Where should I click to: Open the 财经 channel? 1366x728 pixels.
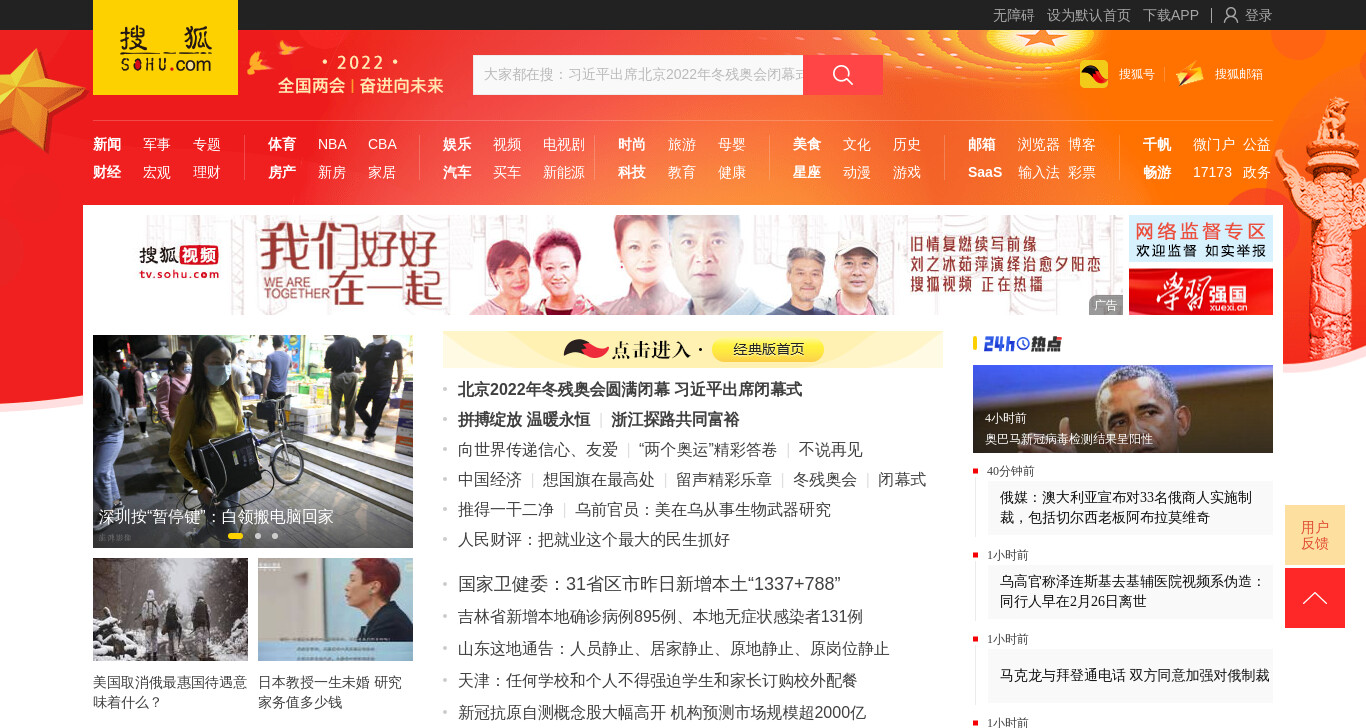click(107, 172)
